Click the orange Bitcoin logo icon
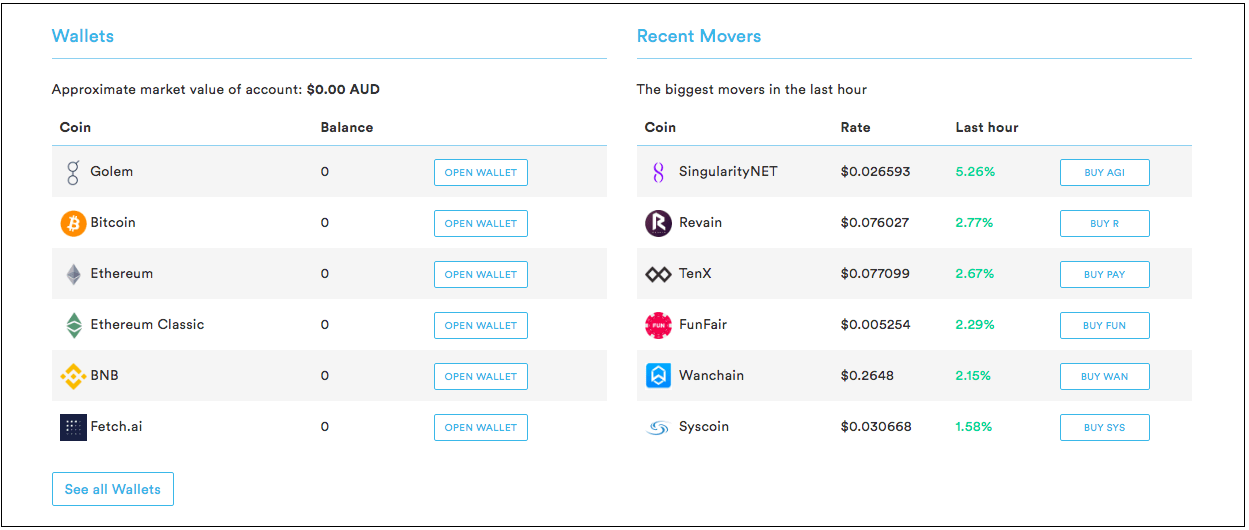The height and width of the screenshot is (530, 1249). (73, 223)
